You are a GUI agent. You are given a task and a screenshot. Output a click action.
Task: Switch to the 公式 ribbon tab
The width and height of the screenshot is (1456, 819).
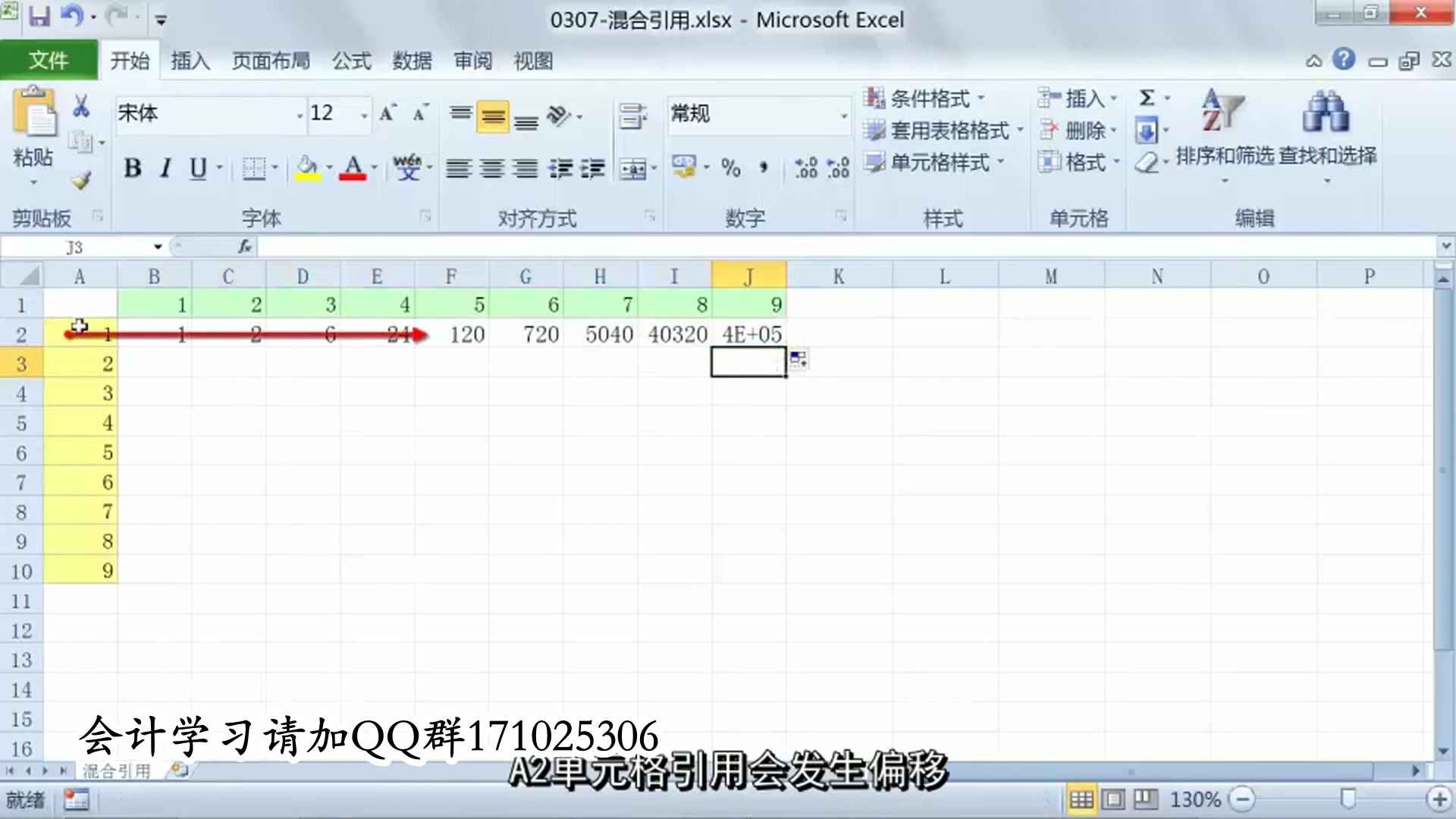351,61
